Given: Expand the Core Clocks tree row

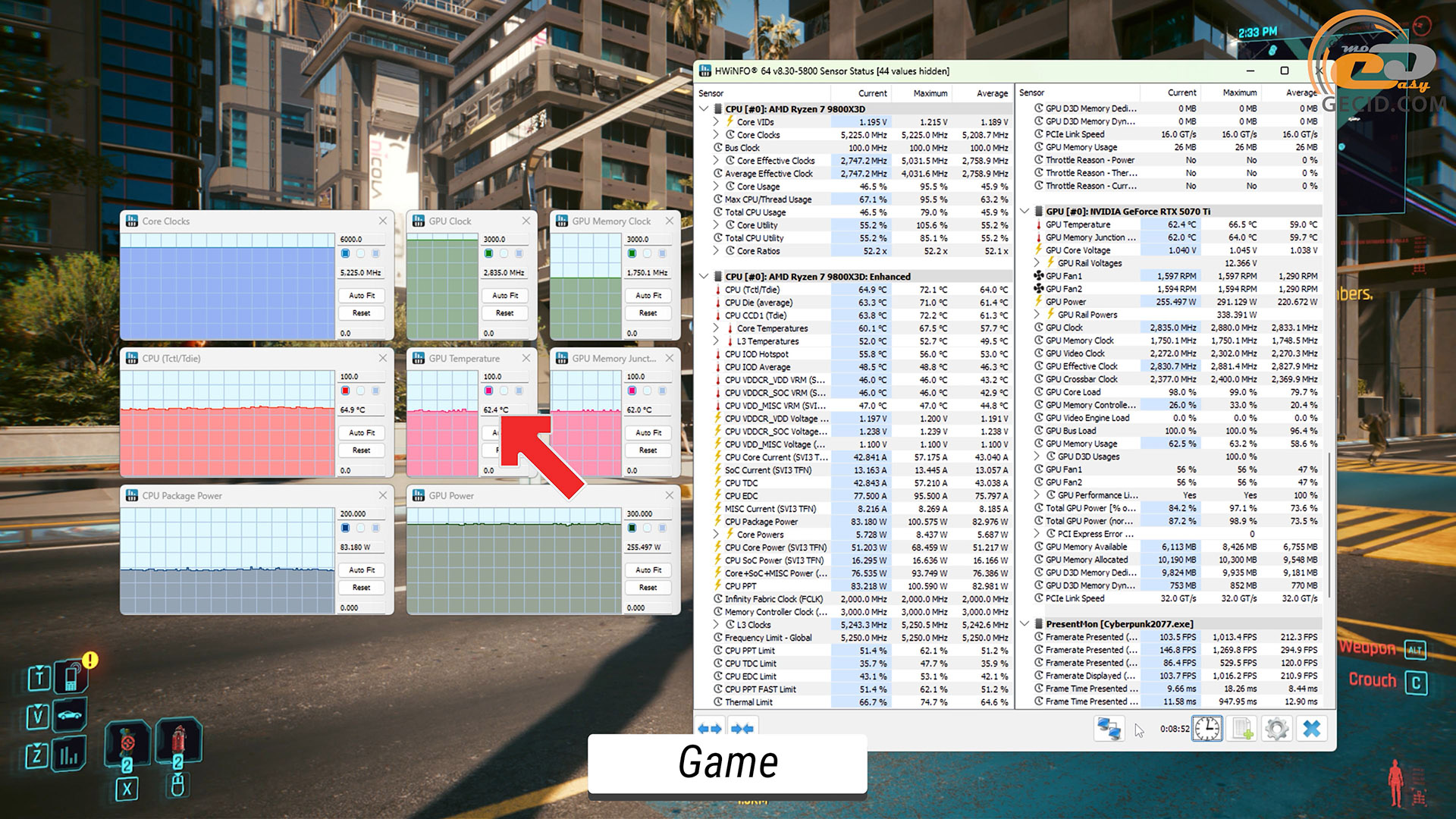Looking at the screenshot, I should coord(717,135).
